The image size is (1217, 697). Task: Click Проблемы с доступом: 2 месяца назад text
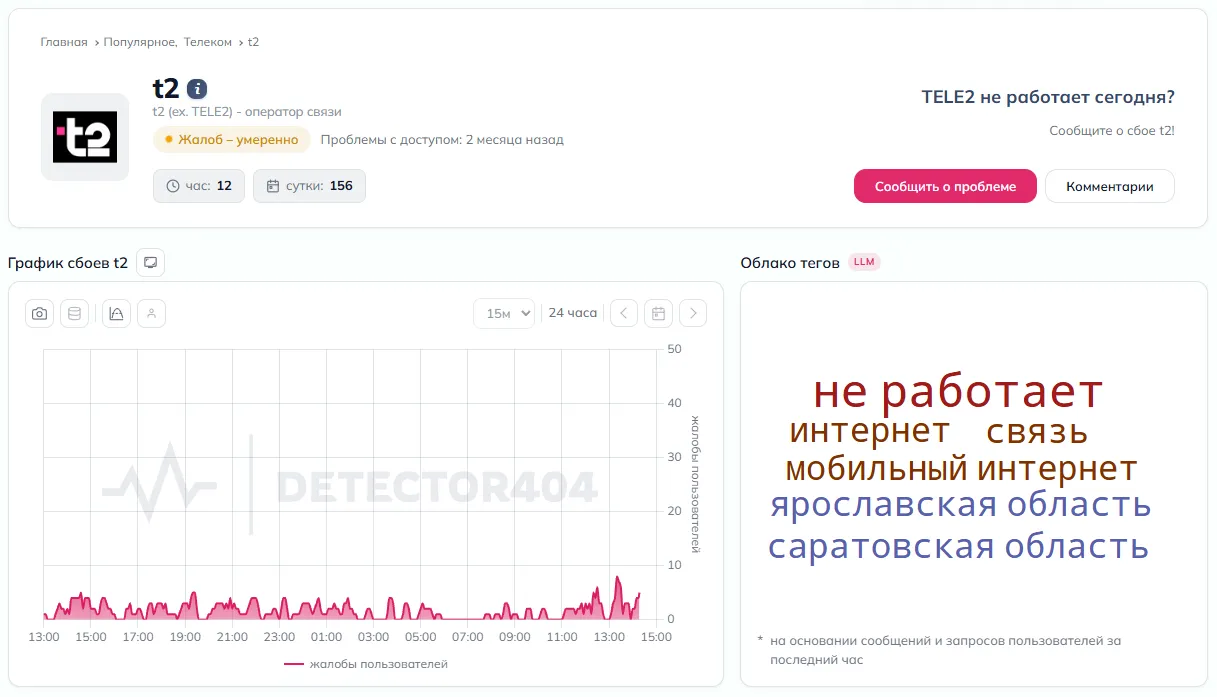(x=442, y=140)
